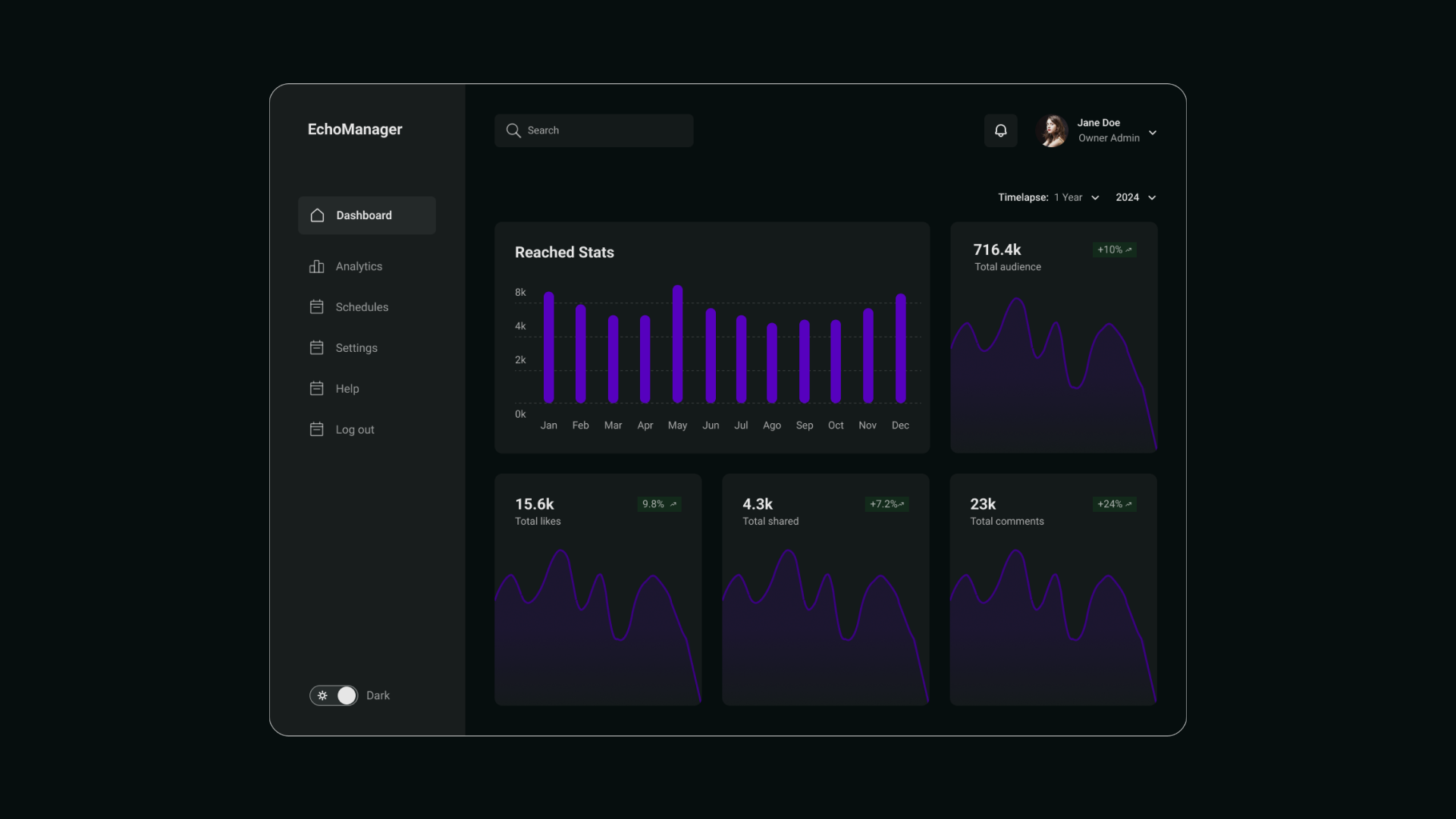Image resolution: width=1456 pixels, height=819 pixels.
Task: Select the Analytics menu item
Action: (x=358, y=266)
